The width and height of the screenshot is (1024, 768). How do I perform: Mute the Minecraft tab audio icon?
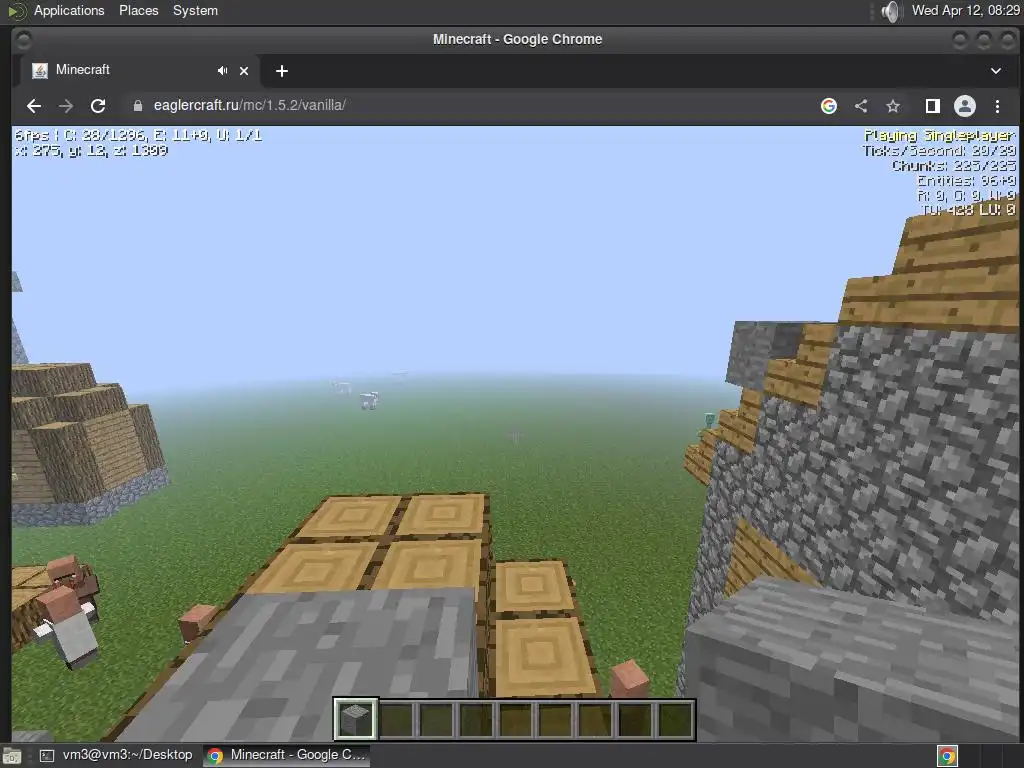(223, 71)
